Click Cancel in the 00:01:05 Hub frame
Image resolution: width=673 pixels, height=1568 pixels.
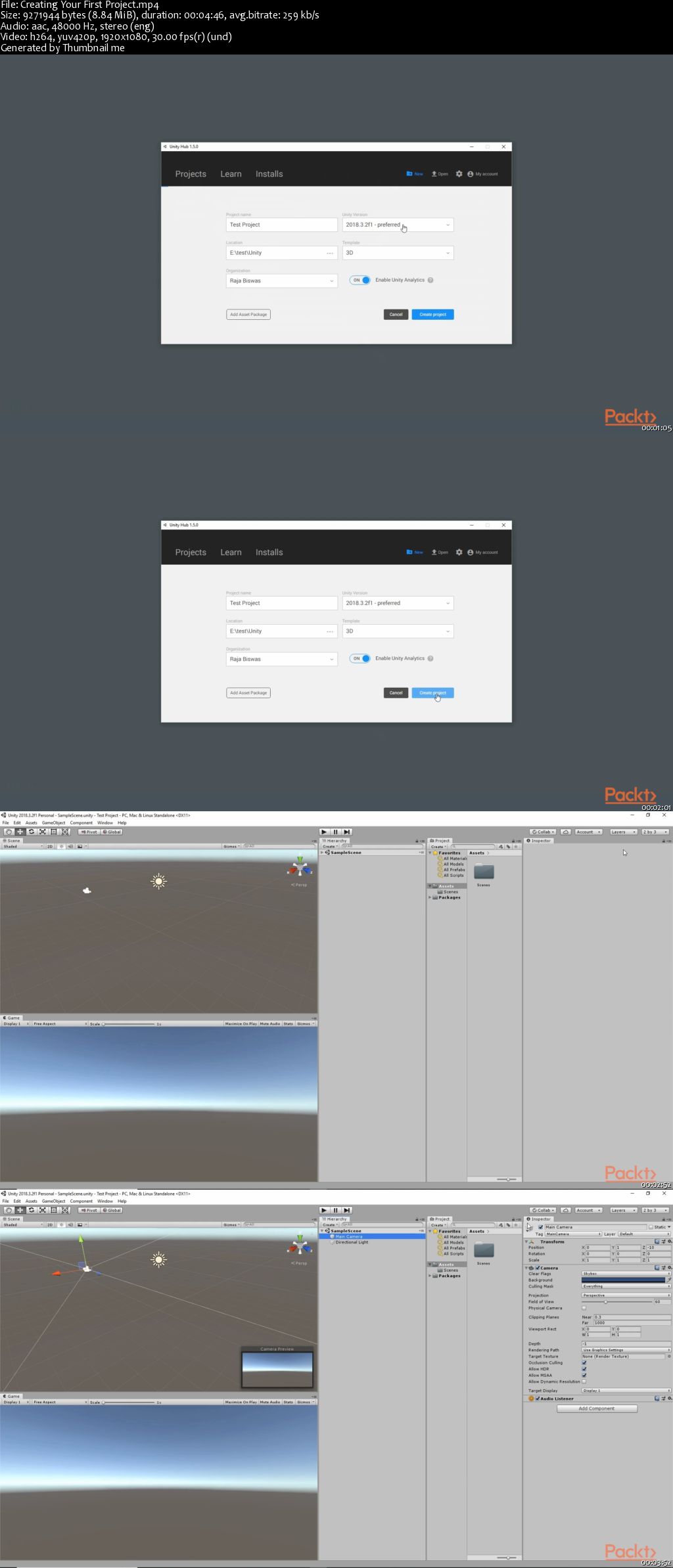coord(396,315)
